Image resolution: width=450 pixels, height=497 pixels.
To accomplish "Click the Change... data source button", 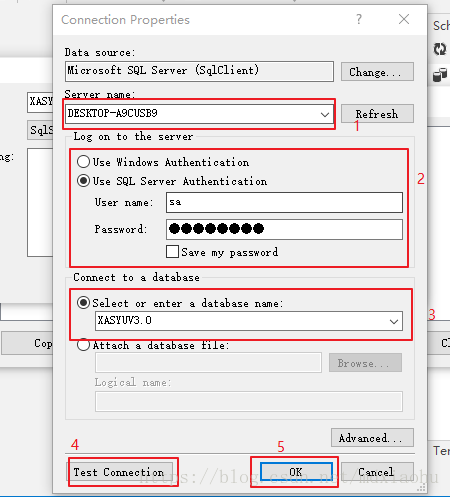I will tap(377, 72).
